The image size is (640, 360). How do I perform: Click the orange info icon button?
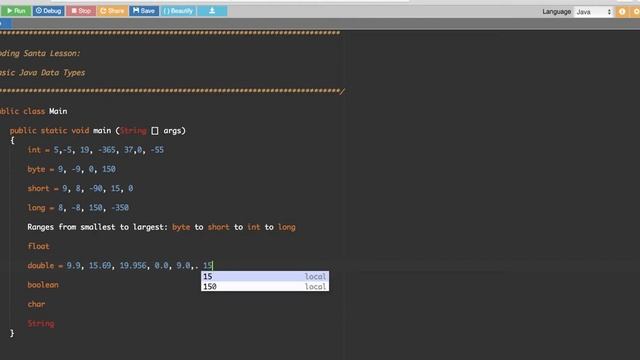coord(622,12)
